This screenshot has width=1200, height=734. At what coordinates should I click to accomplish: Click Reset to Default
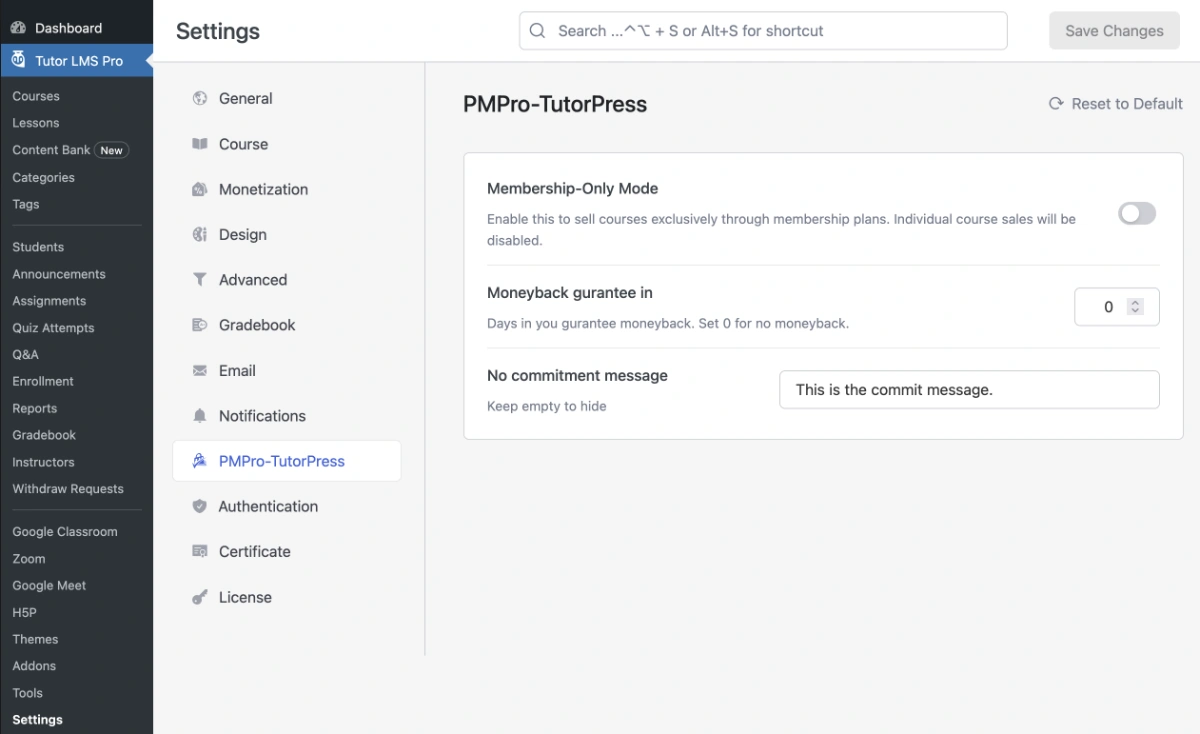click(1115, 103)
